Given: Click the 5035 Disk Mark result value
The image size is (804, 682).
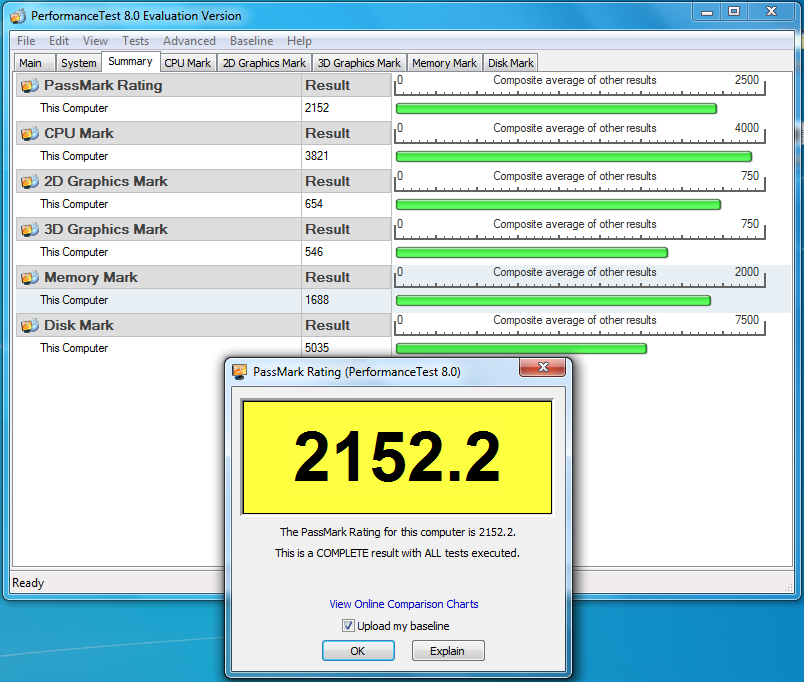Looking at the screenshot, I should [x=317, y=348].
